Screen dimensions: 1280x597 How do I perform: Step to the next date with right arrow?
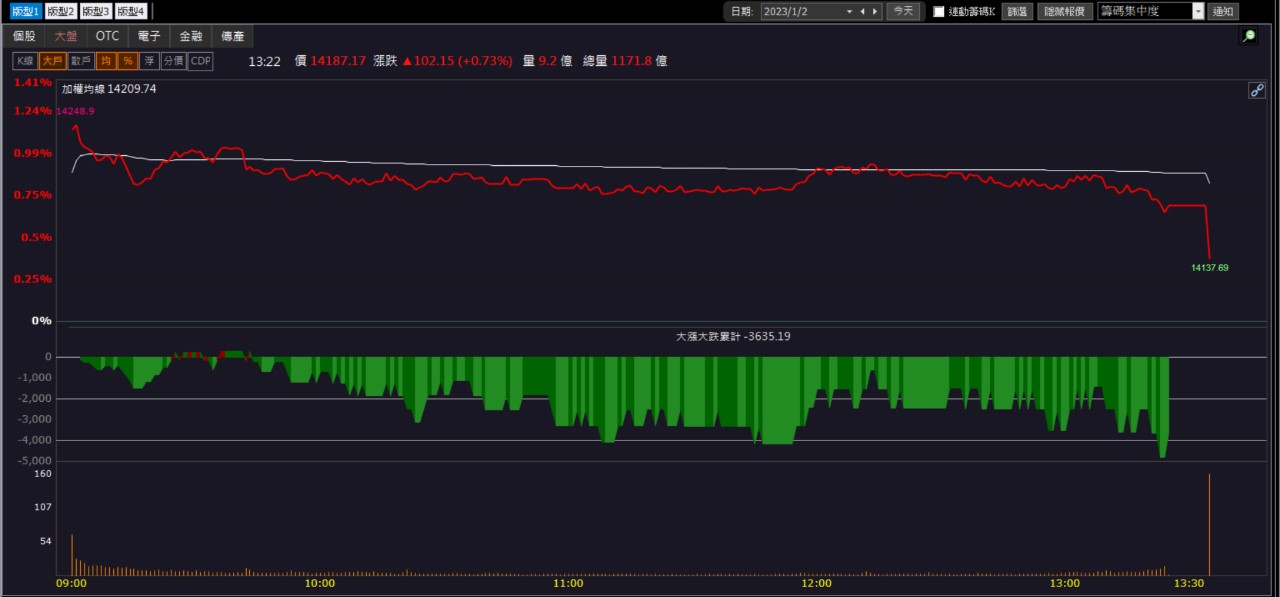[876, 11]
